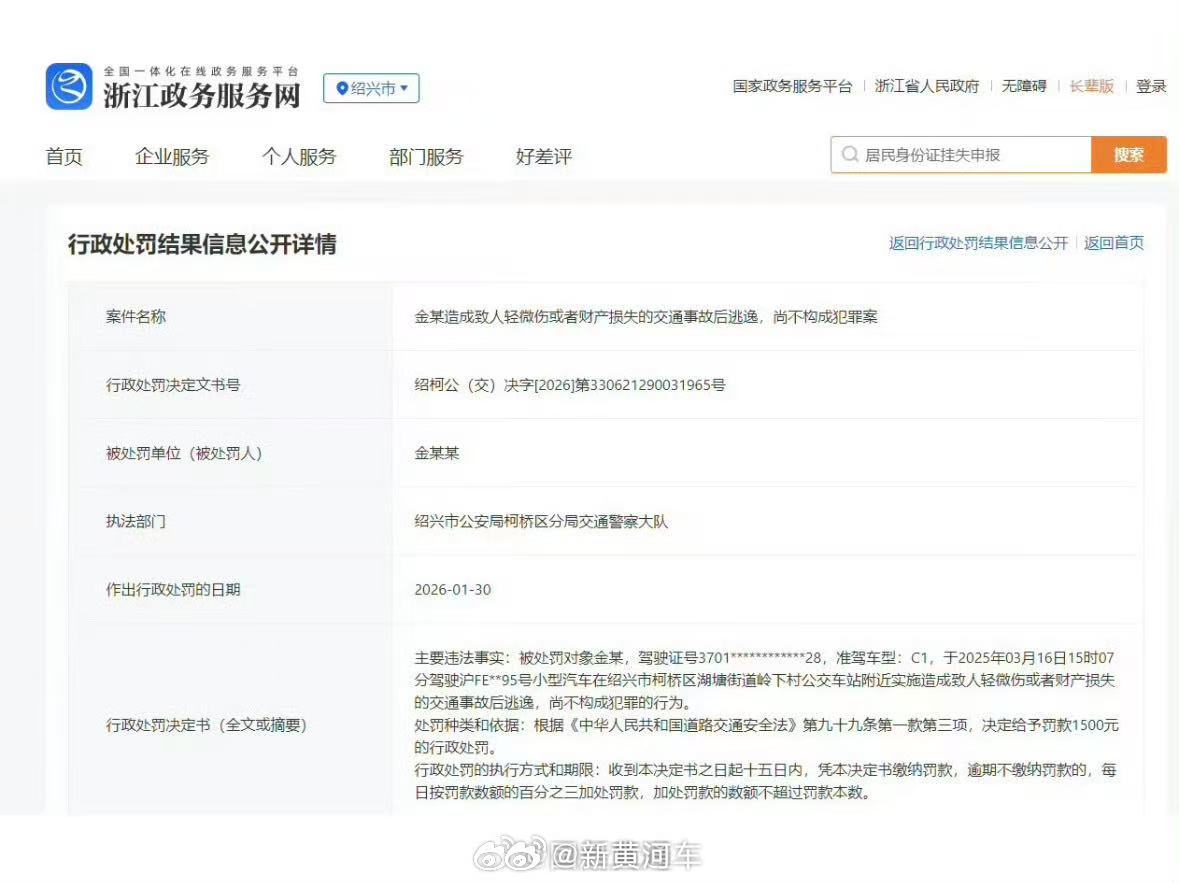The width and height of the screenshot is (1179, 883).
Task: Open the 无障碍 accessibility option
Action: 1026,86
